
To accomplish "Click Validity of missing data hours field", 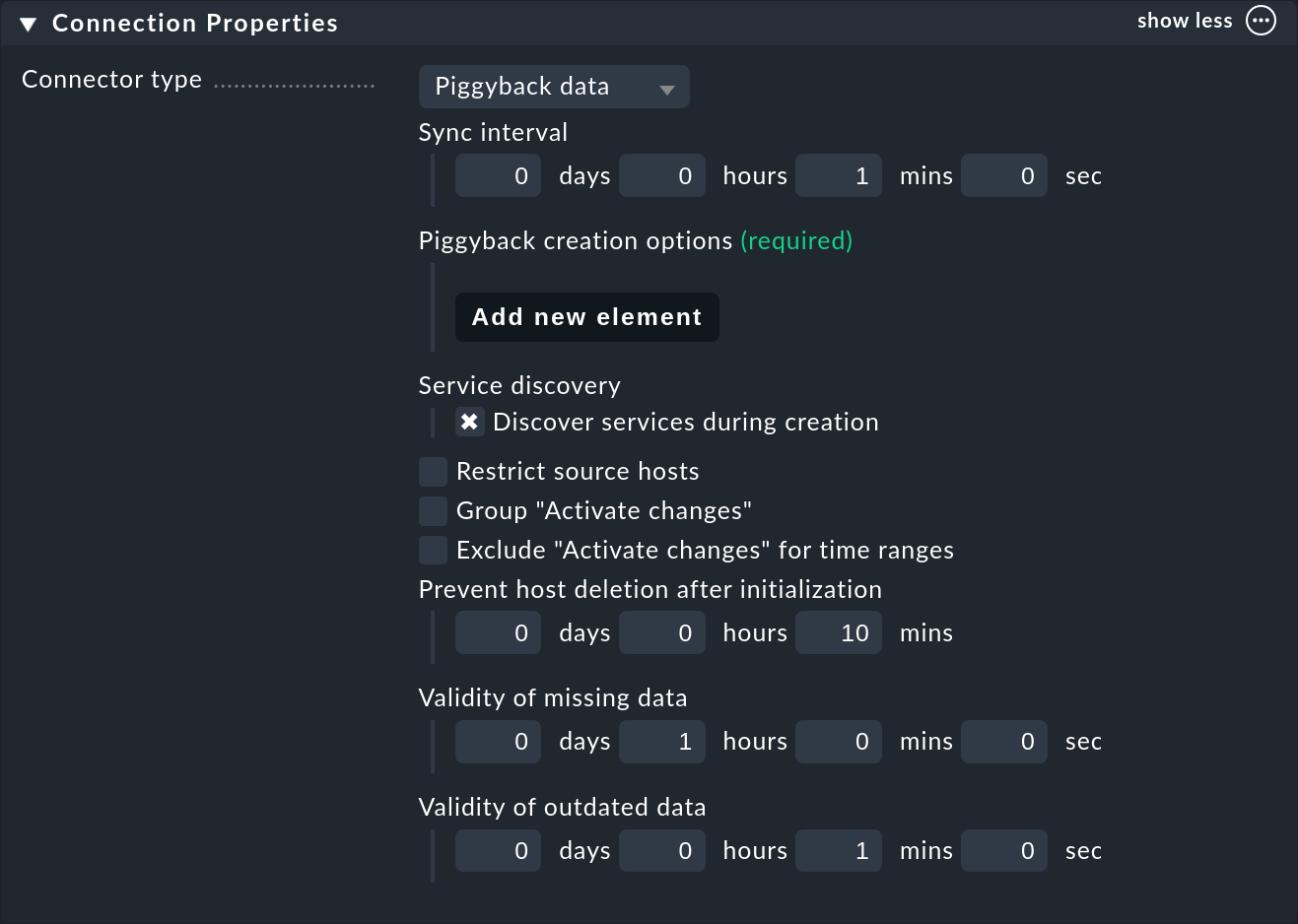I will [x=662, y=741].
